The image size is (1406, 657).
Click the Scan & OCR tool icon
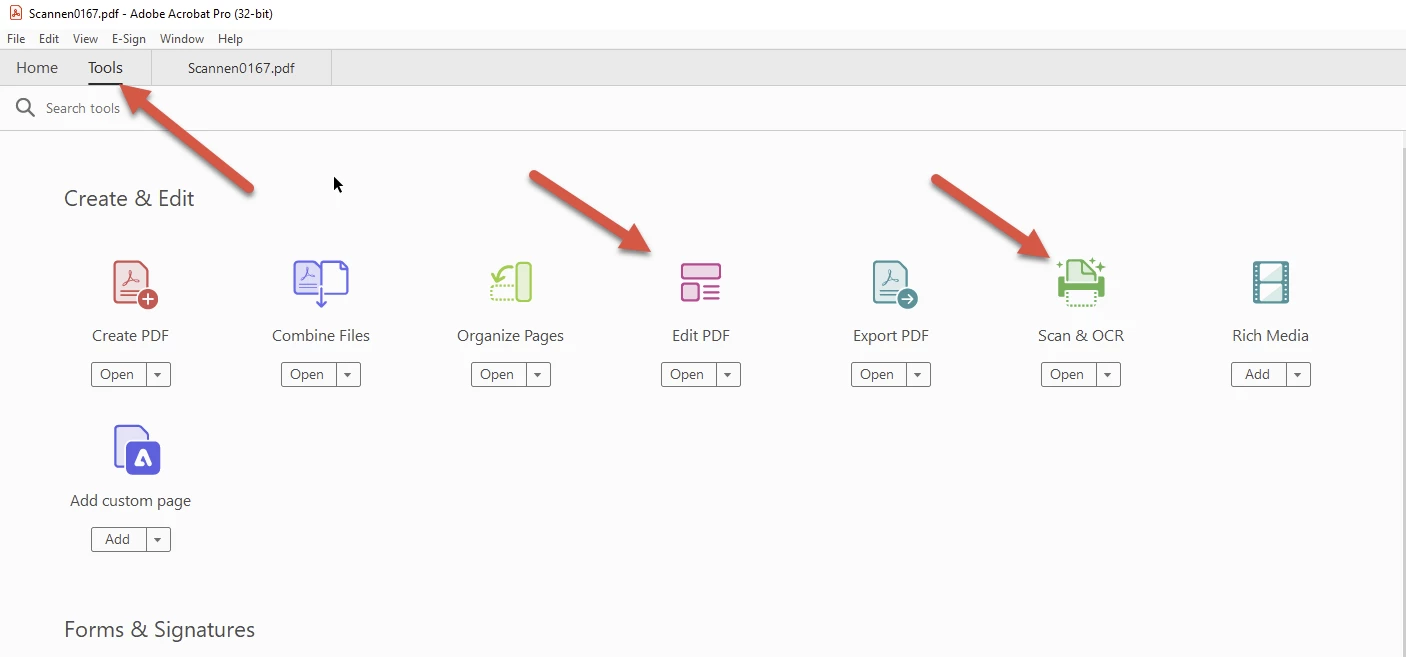click(x=1081, y=283)
